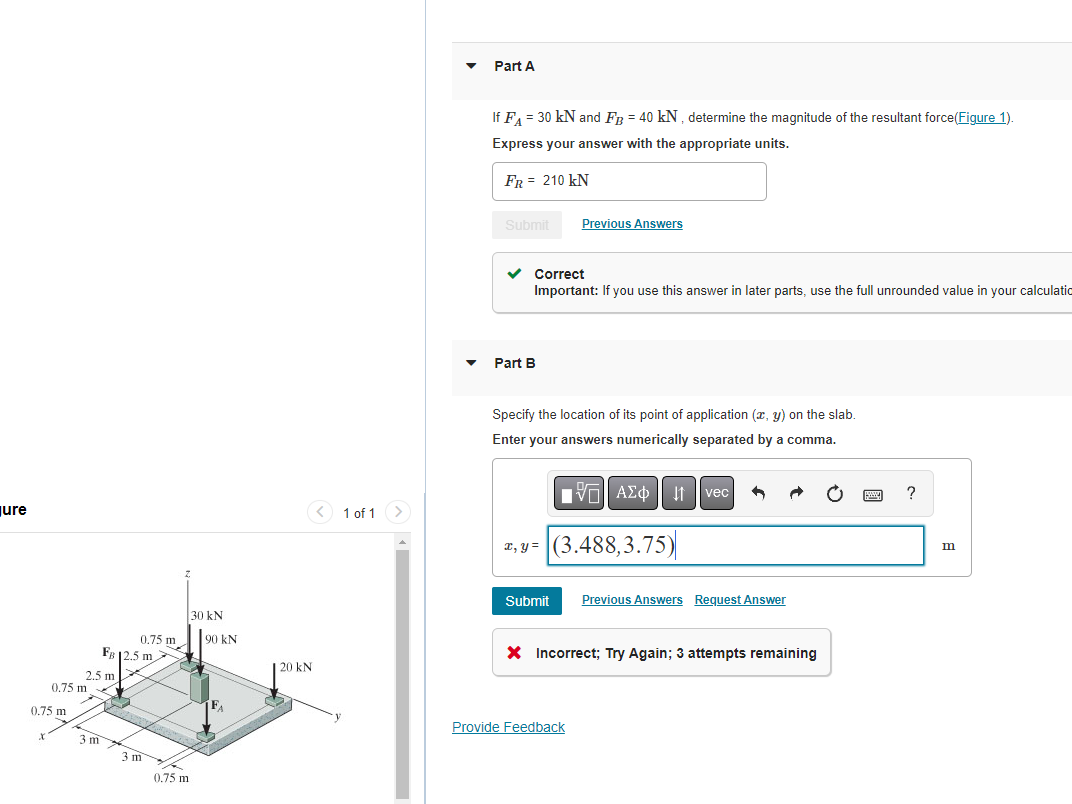Click next figure navigation arrow
Screen dimensions: 1072x804
pyautogui.click(x=397, y=511)
